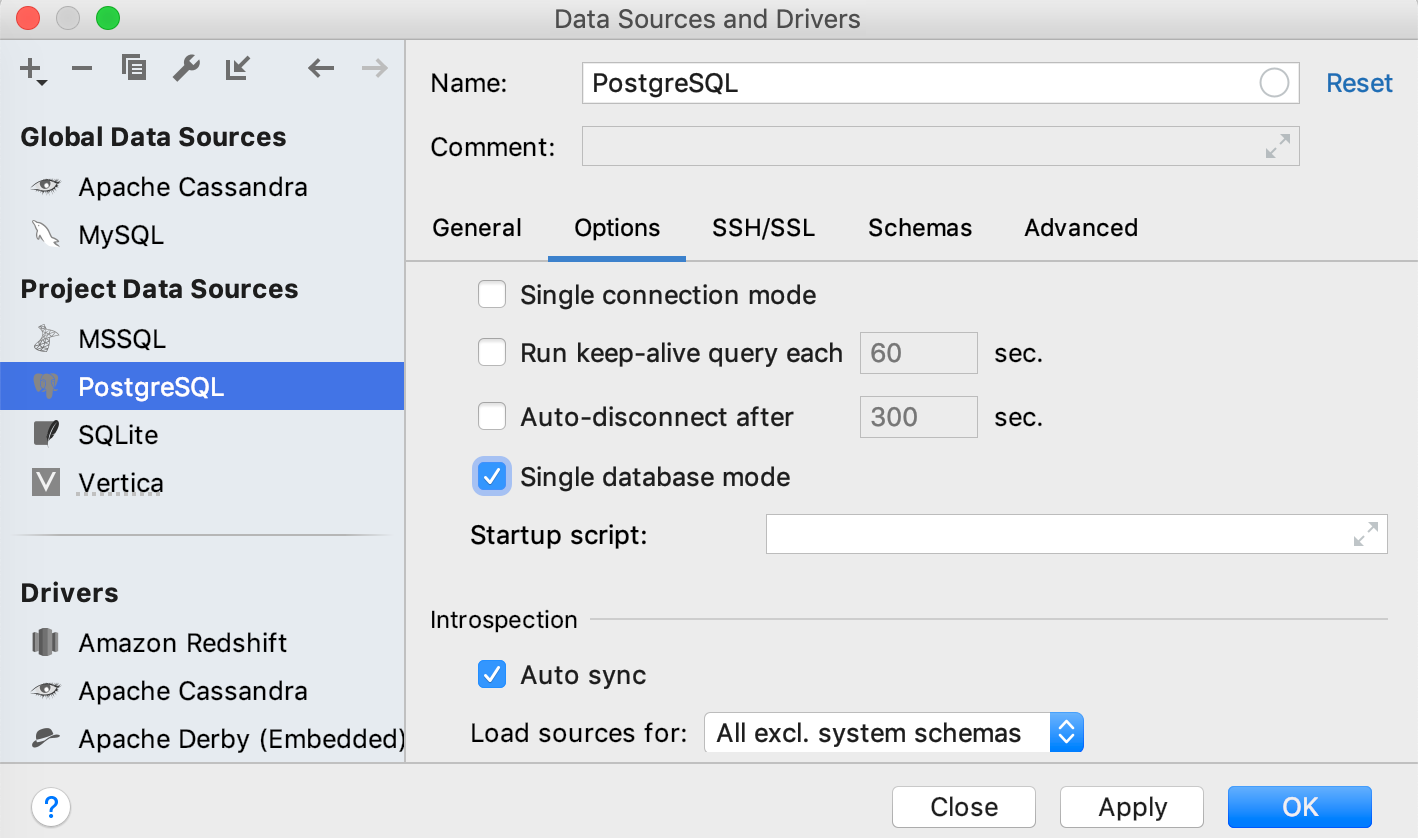Click the Apply button
This screenshot has height=838, width=1418.
tap(1132, 807)
